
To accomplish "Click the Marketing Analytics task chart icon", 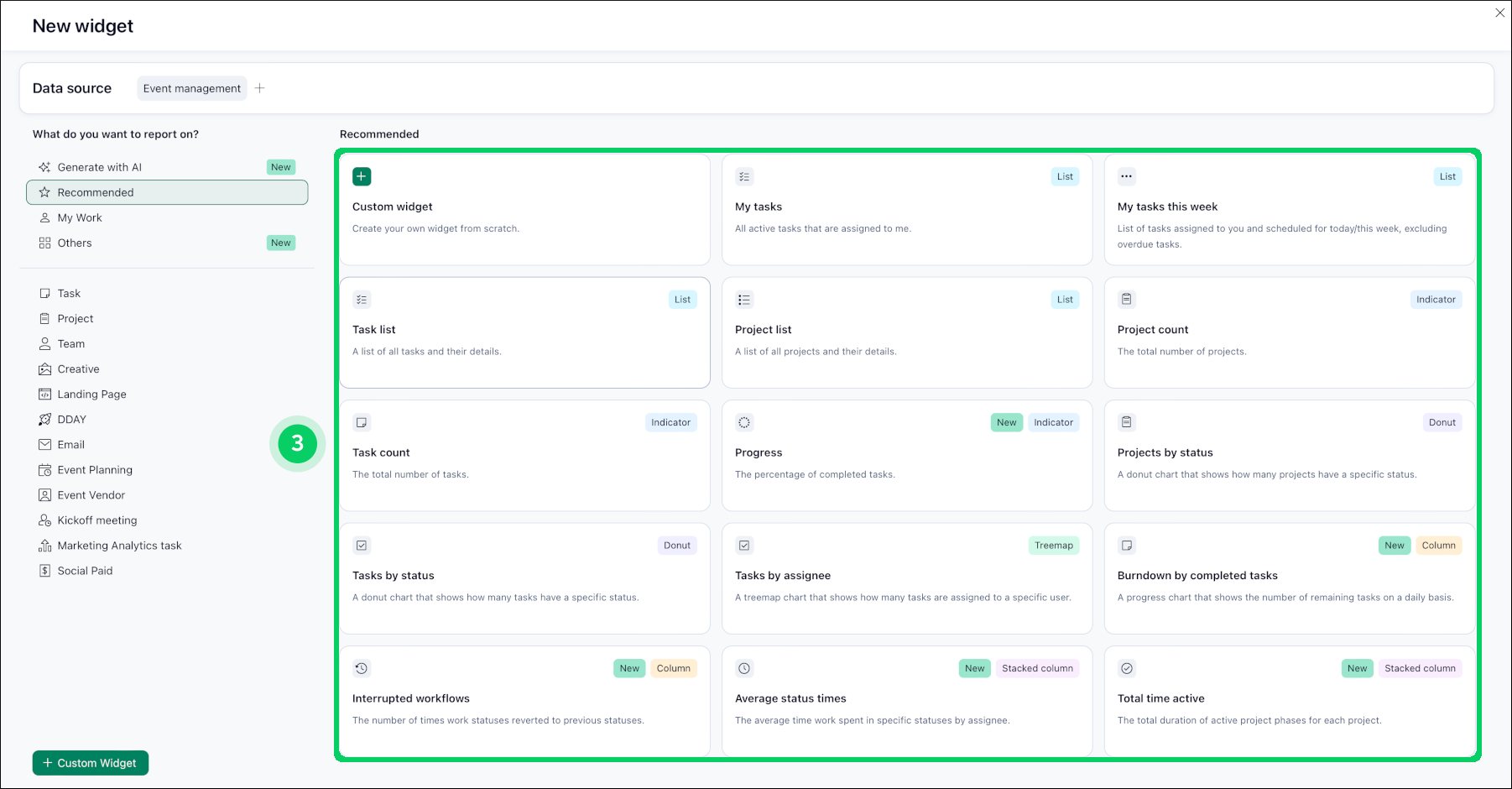I will (45, 545).
